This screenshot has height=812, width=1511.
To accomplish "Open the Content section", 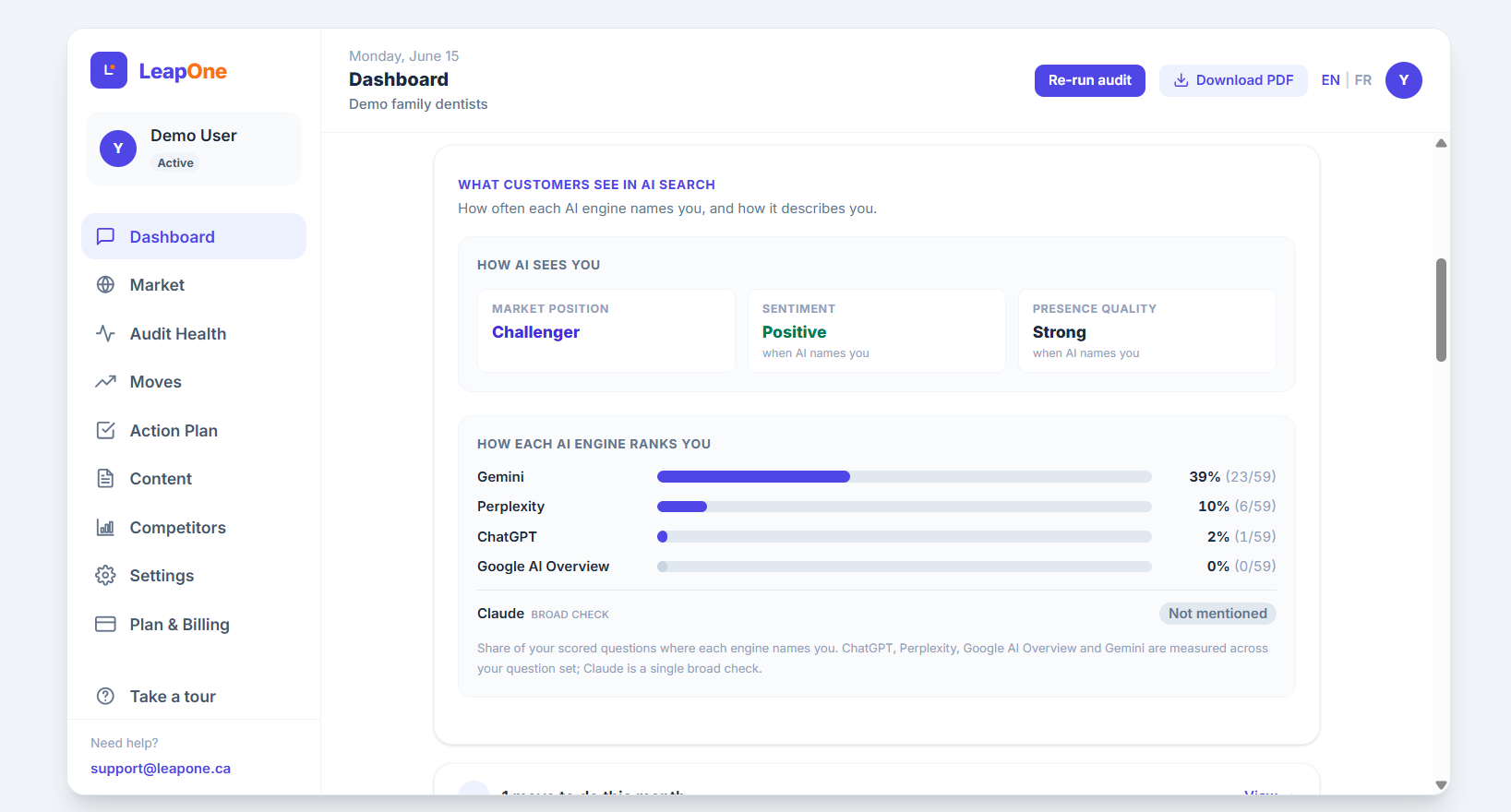I will pos(194,479).
